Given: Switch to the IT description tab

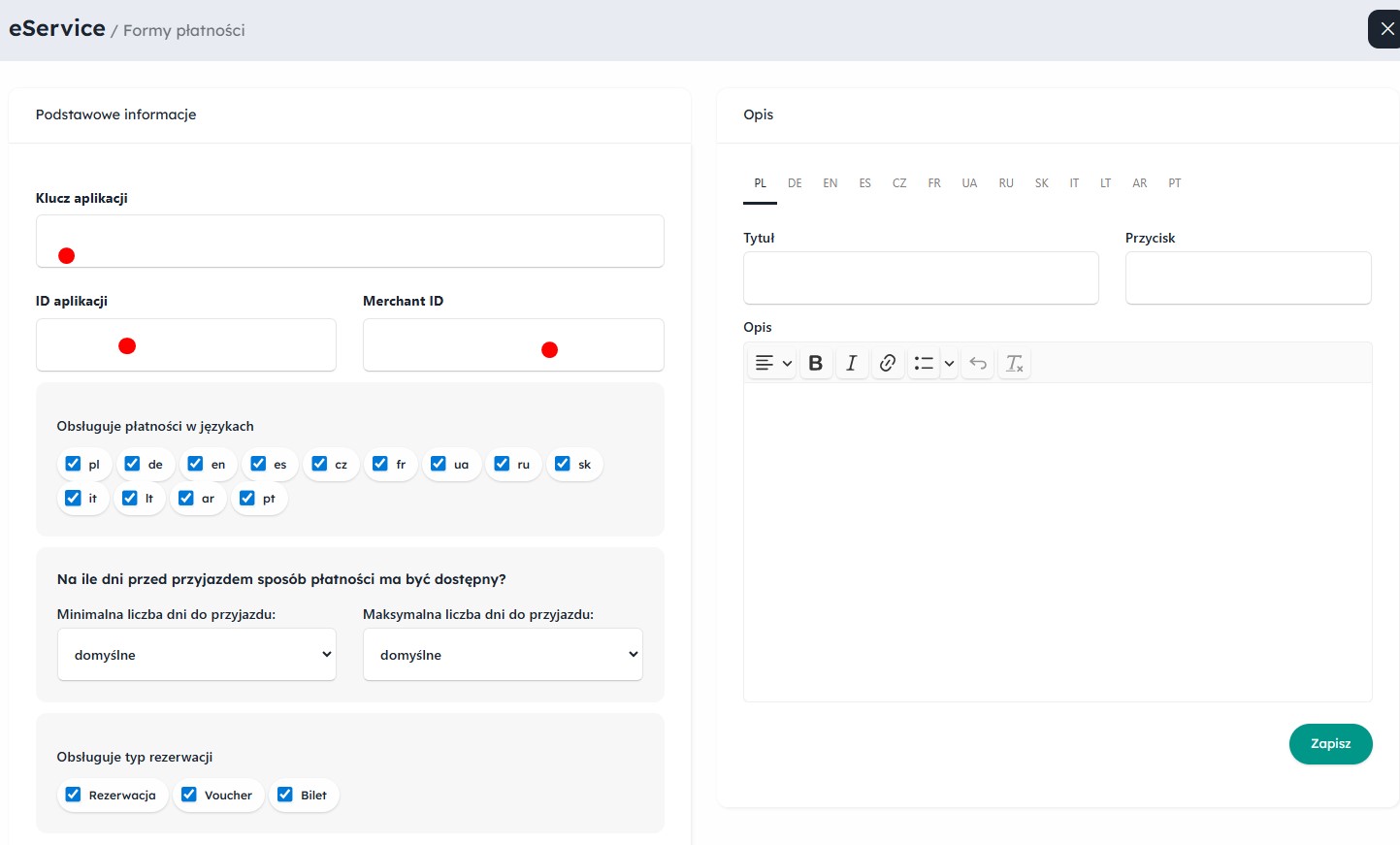Looking at the screenshot, I should pyautogui.click(x=1074, y=183).
